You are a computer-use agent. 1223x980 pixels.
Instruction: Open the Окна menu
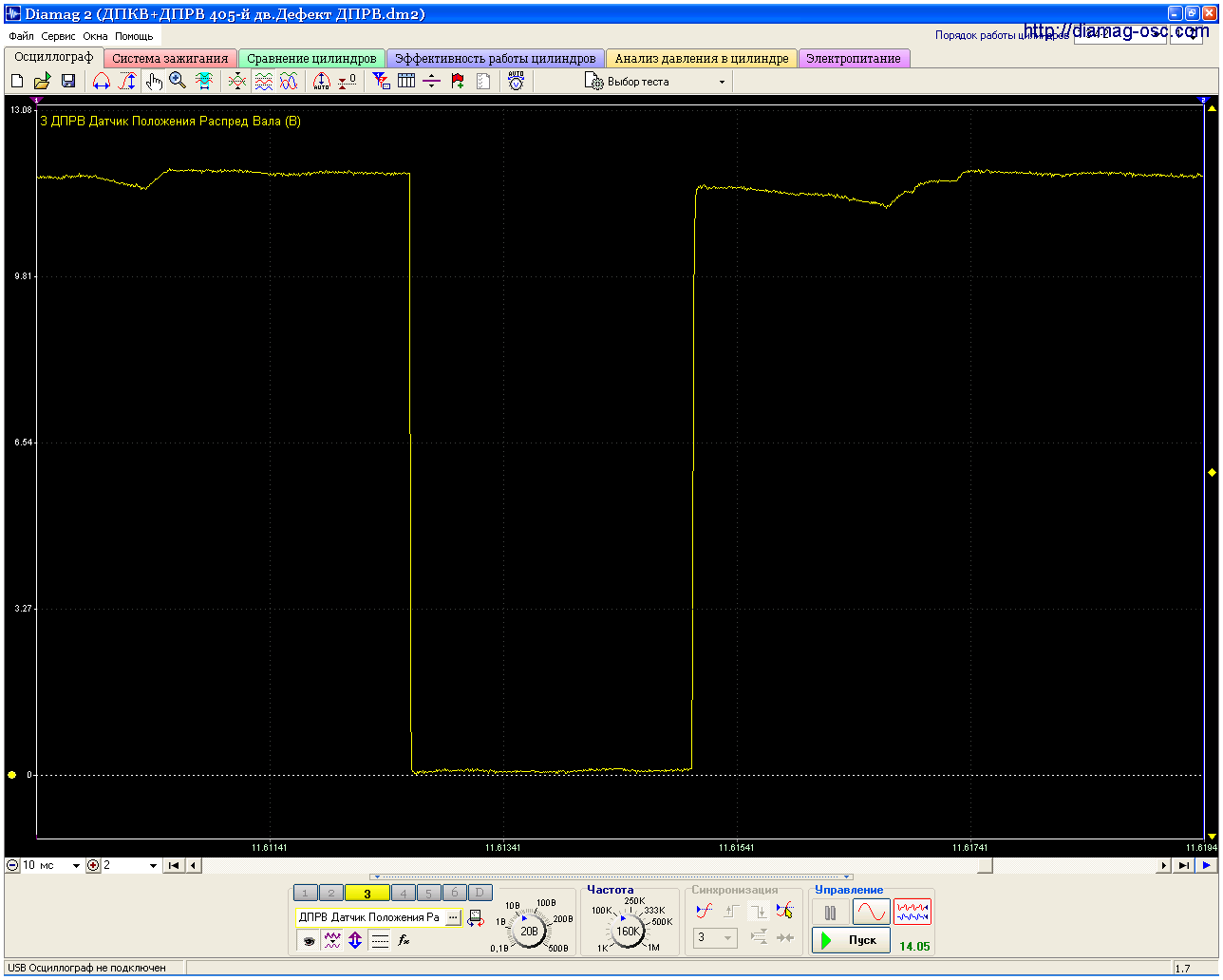click(x=95, y=36)
